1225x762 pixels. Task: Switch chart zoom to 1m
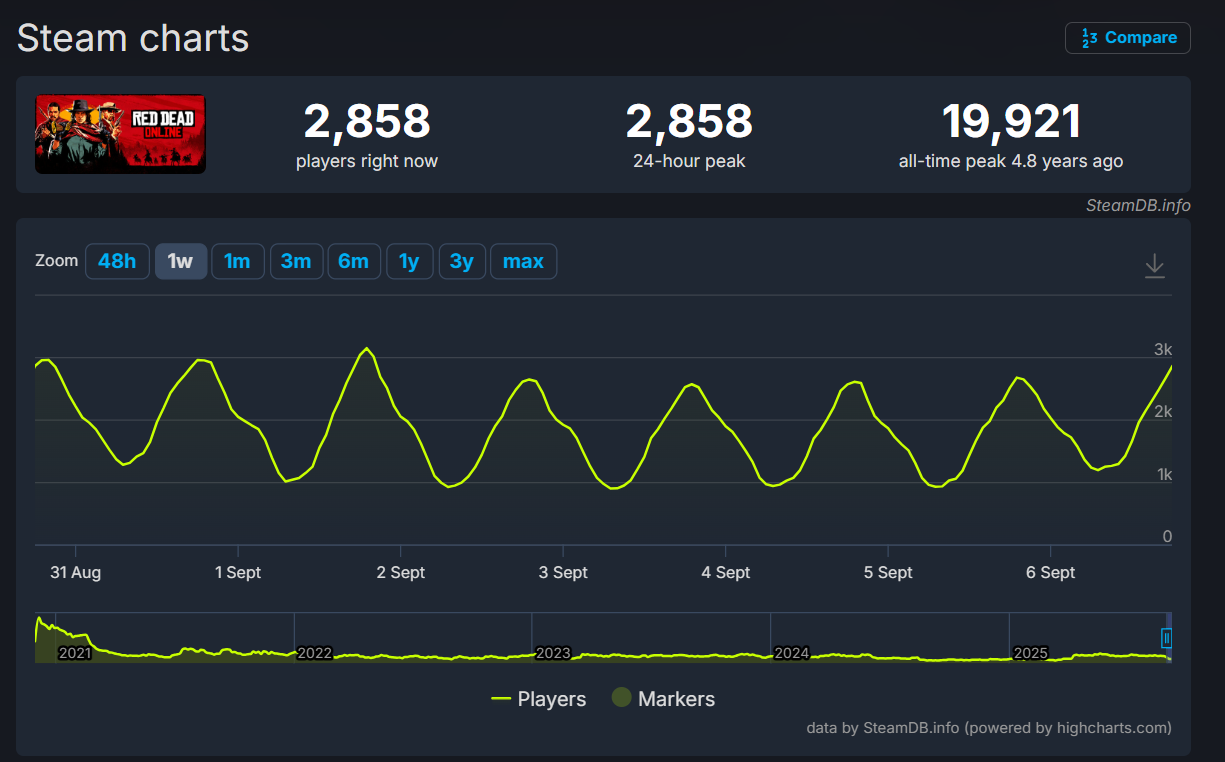point(237,261)
